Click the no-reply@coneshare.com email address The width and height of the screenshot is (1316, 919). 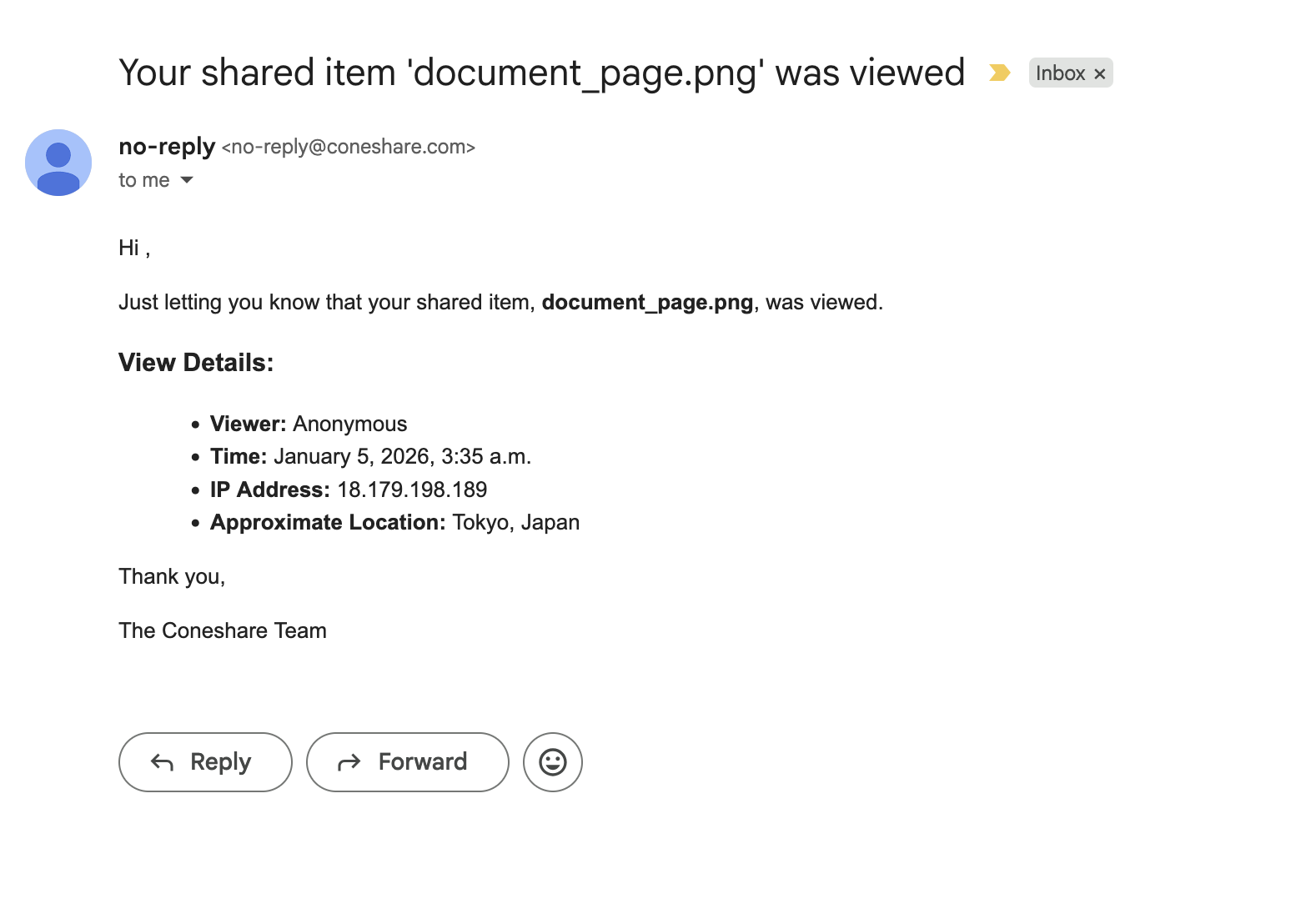click(348, 148)
